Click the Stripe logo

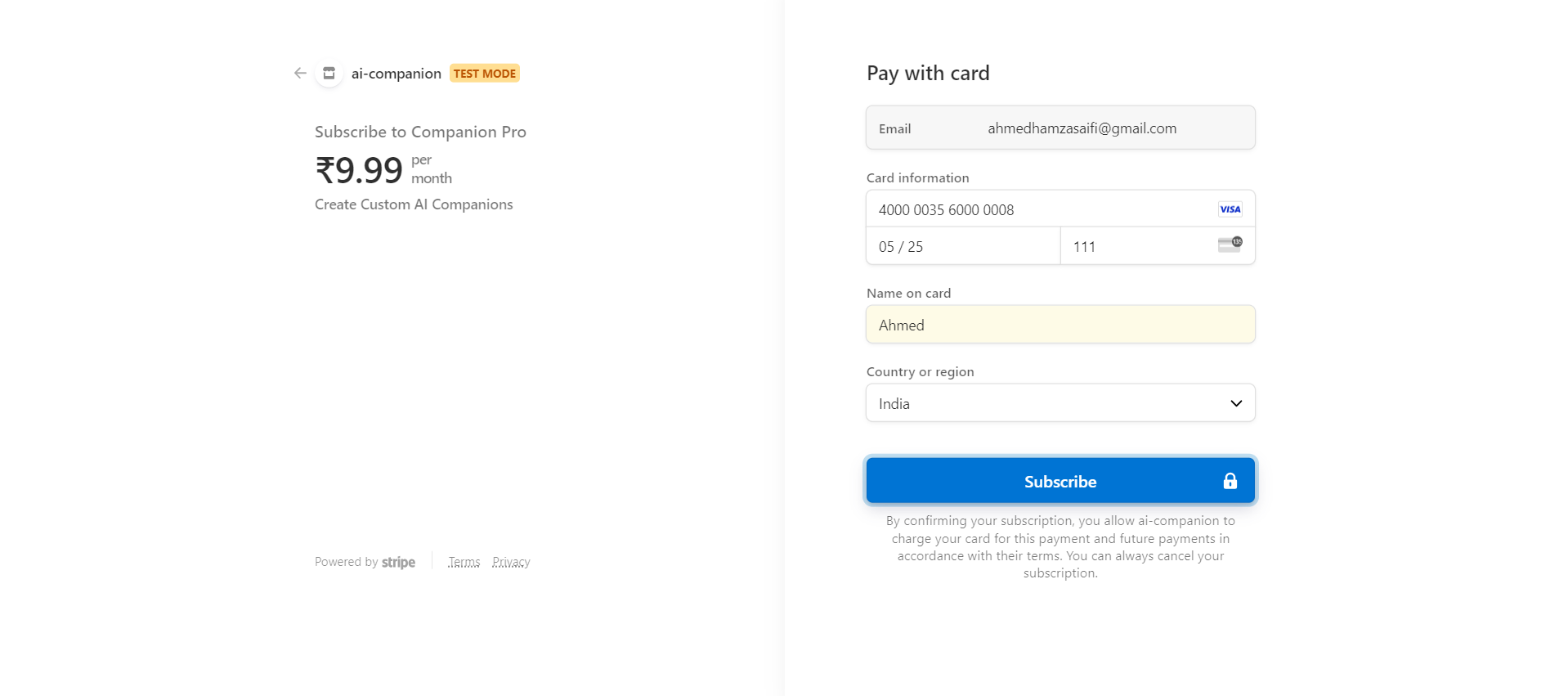coord(399,562)
